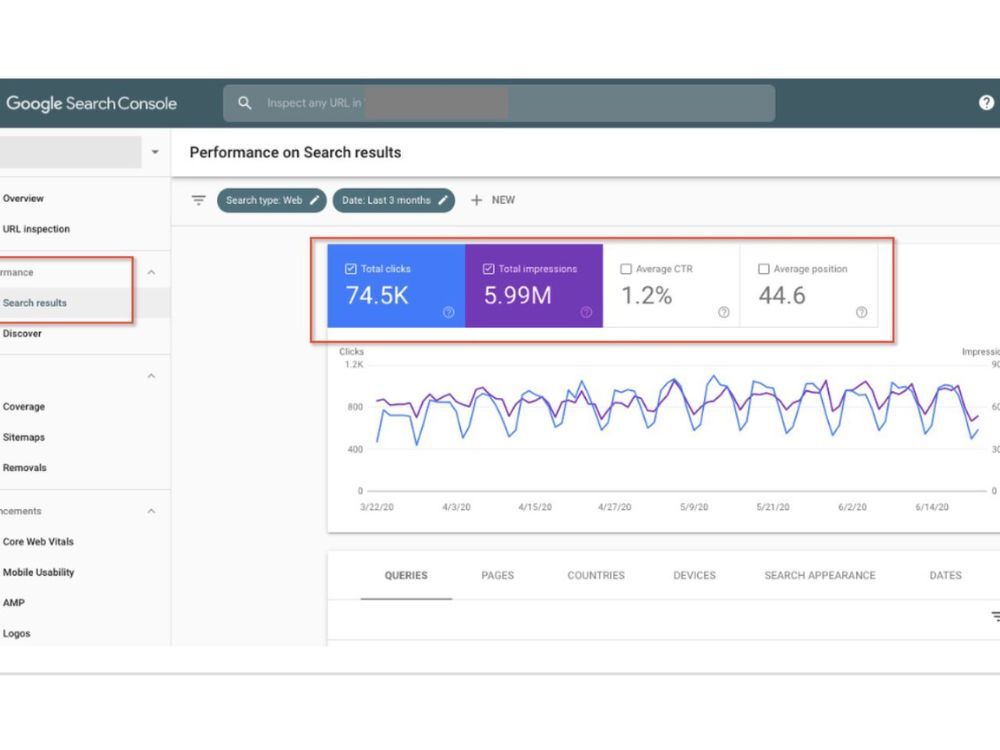Open AMP report in the sidebar
This screenshot has width=1000, height=750.
pyautogui.click(x=13, y=603)
